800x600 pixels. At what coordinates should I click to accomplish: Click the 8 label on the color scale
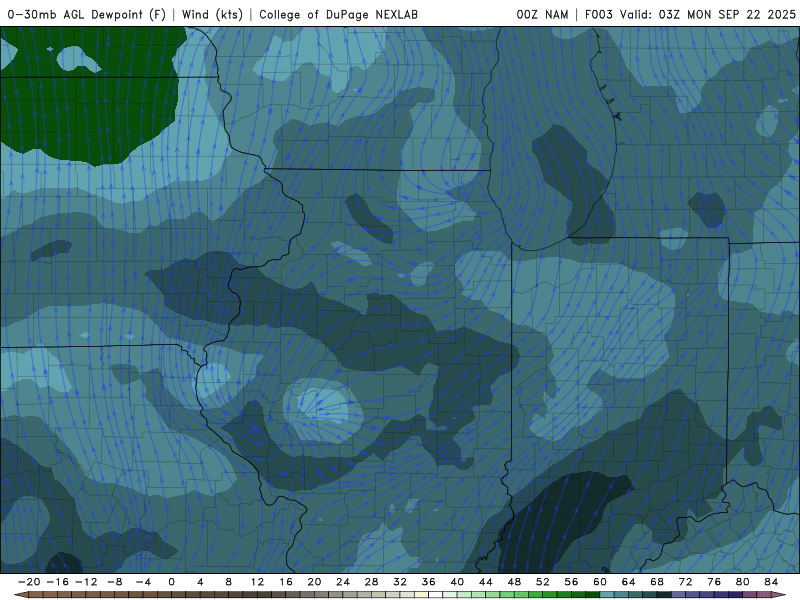tap(229, 582)
